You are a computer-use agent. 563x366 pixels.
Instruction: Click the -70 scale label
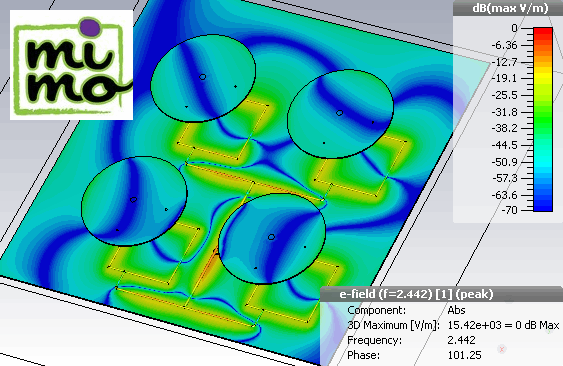point(510,210)
